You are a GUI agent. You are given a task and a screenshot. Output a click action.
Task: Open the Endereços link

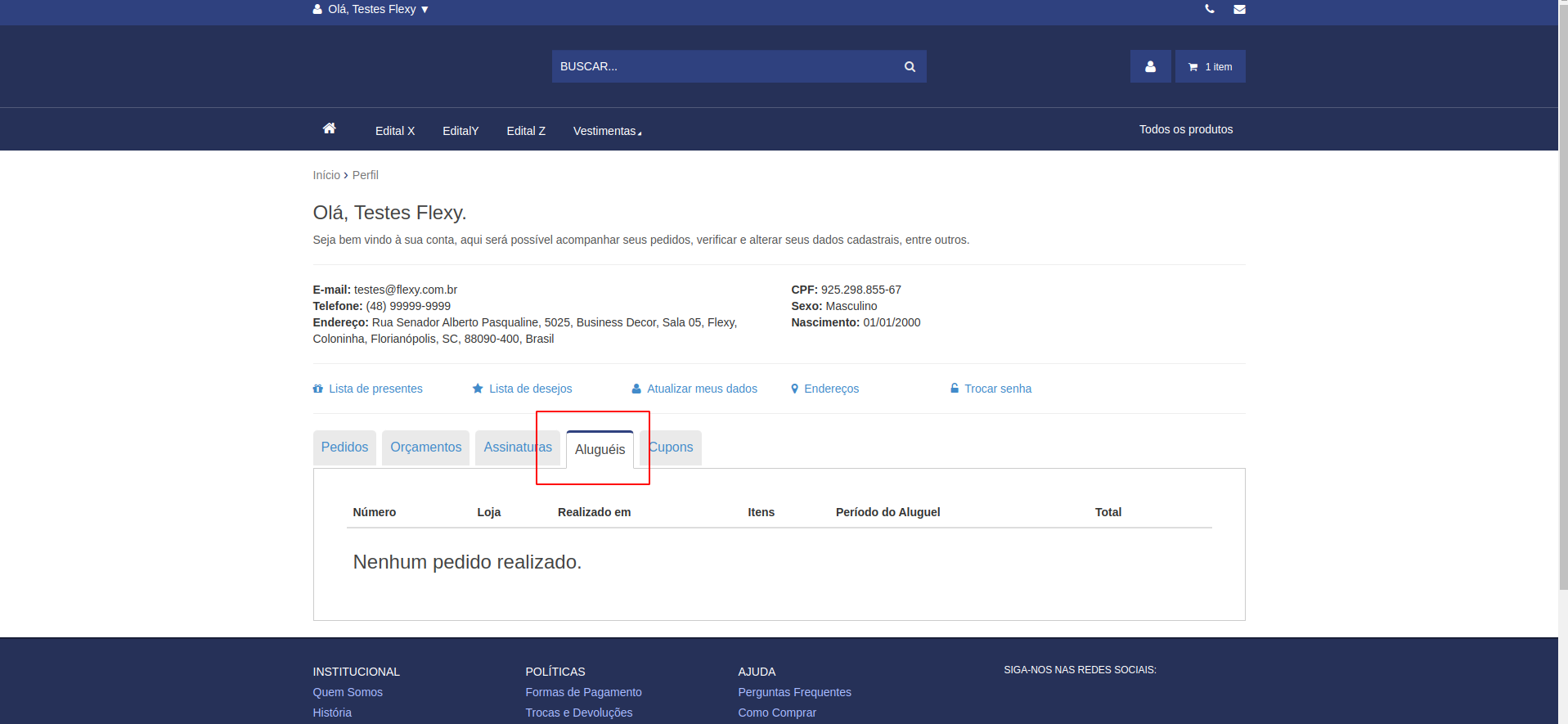(825, 389)
